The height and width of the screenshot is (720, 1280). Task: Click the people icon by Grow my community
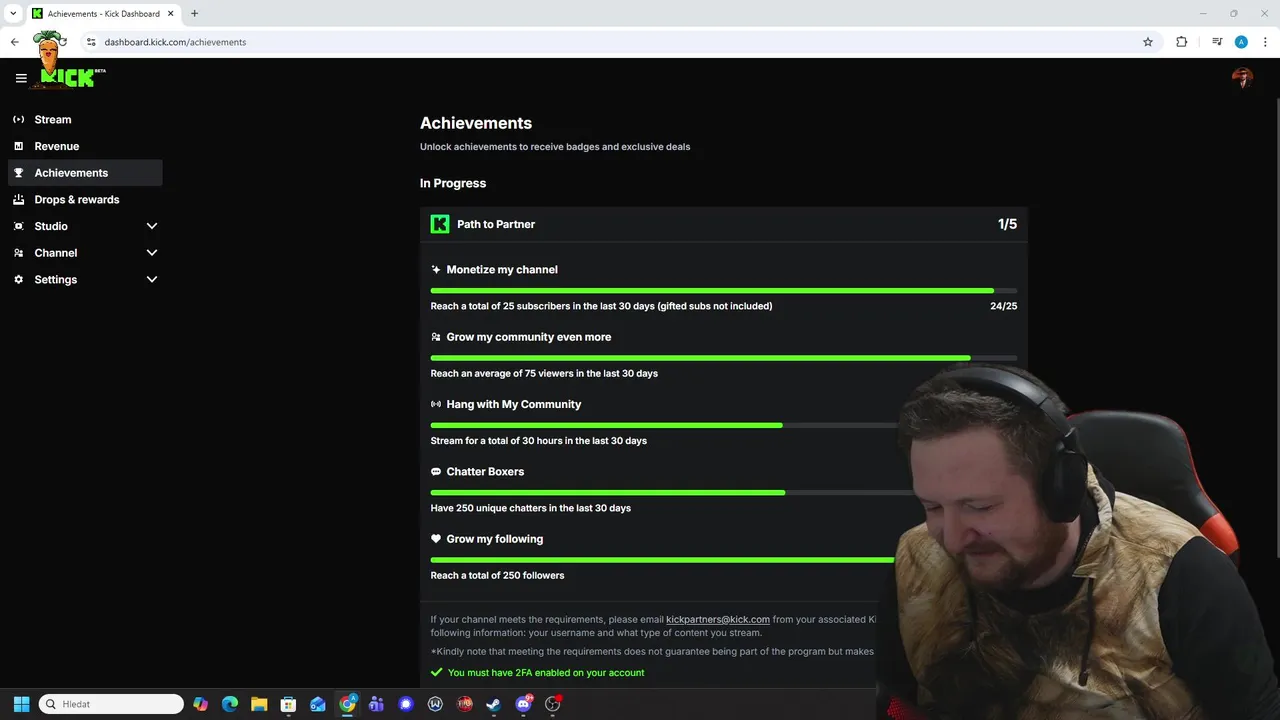tap(436, 337)
